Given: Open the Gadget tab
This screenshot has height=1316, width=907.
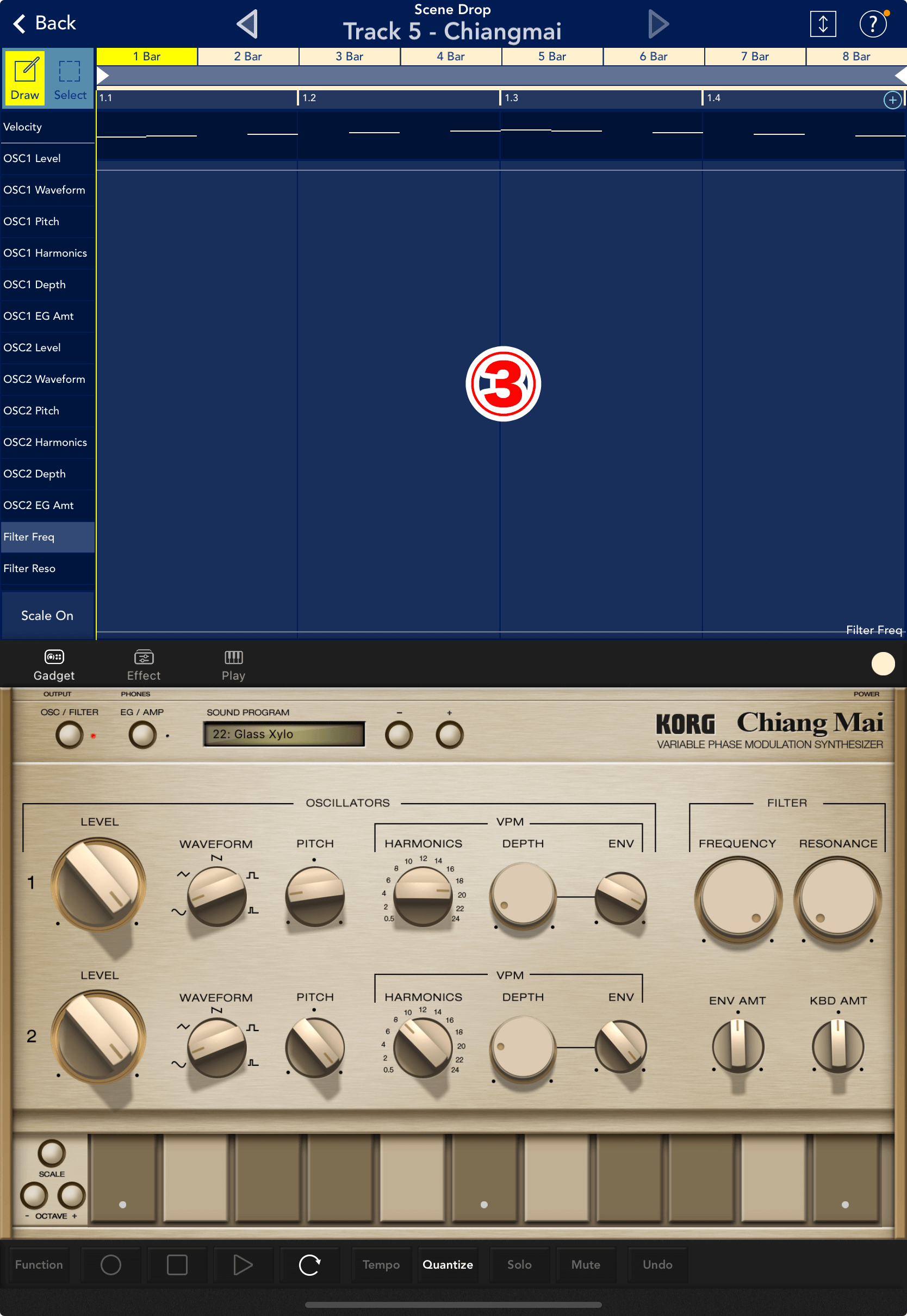Looking at the screenshot, I should 54,665.
